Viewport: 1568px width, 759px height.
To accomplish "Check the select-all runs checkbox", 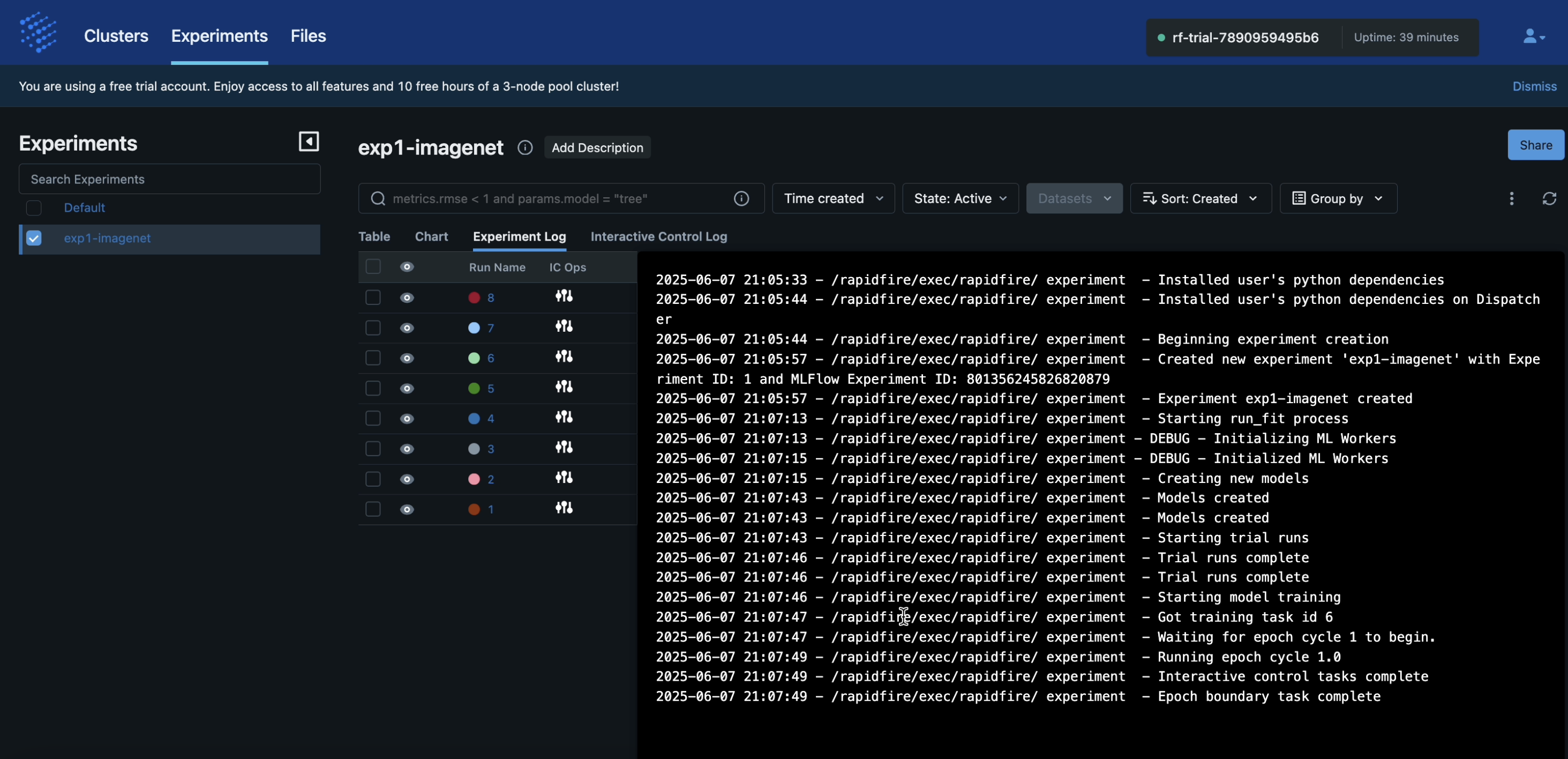I will (x=373, y=266).
